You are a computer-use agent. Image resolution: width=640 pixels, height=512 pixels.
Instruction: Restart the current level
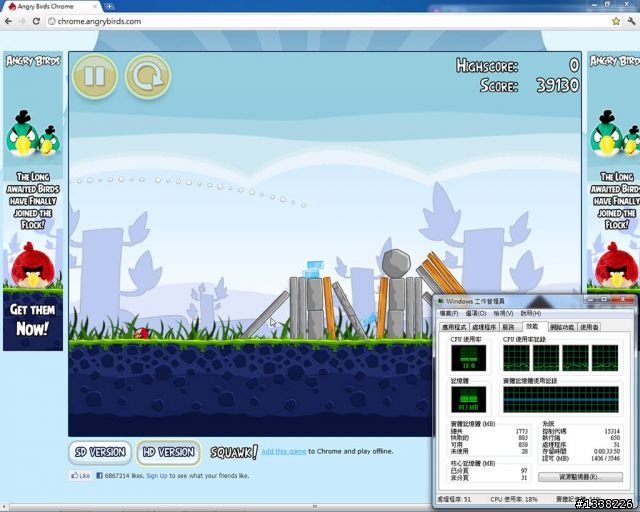click(x=148, y=76)
